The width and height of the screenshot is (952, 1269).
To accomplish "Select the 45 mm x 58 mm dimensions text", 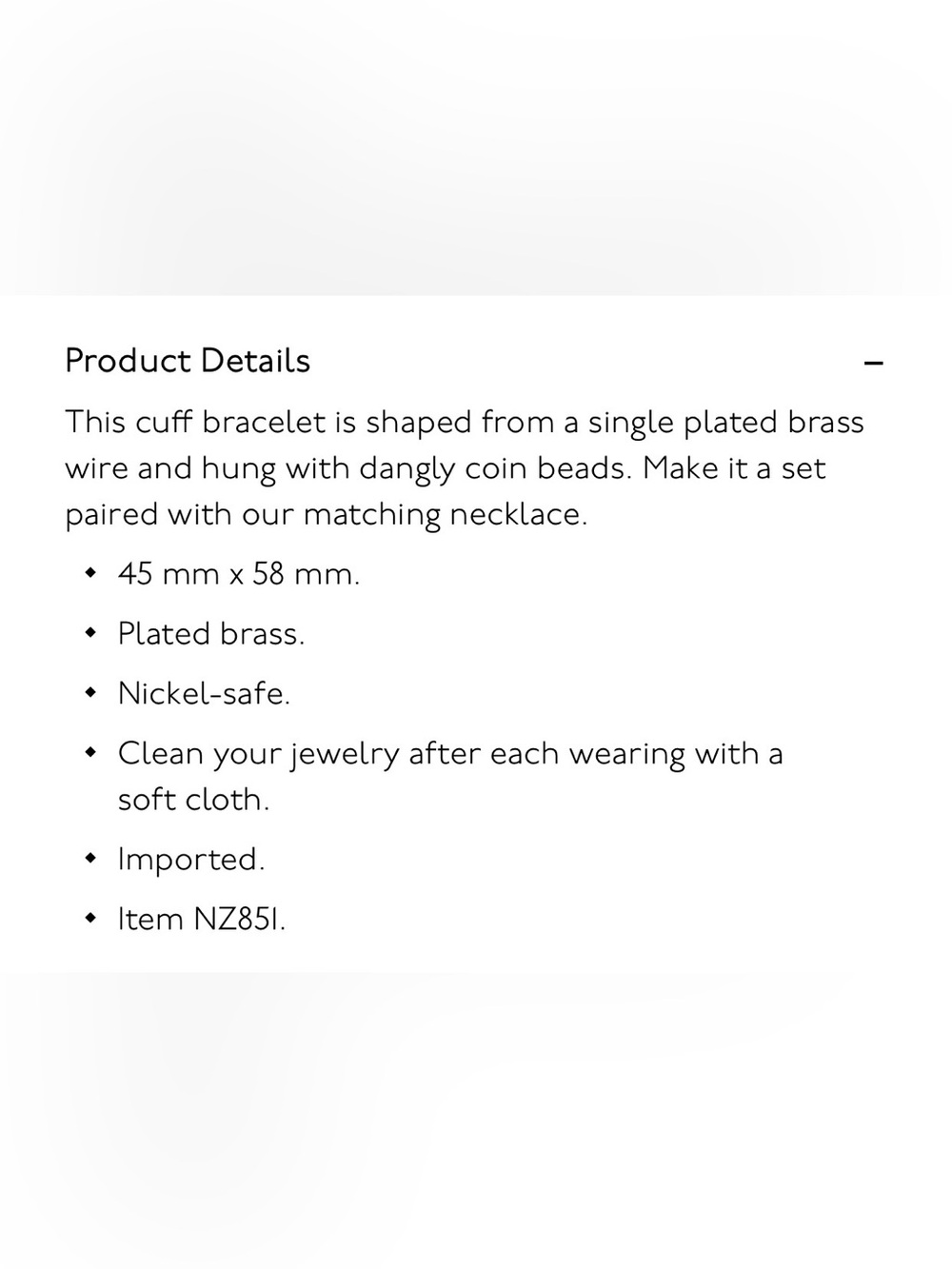I will (x=239, y=574).
